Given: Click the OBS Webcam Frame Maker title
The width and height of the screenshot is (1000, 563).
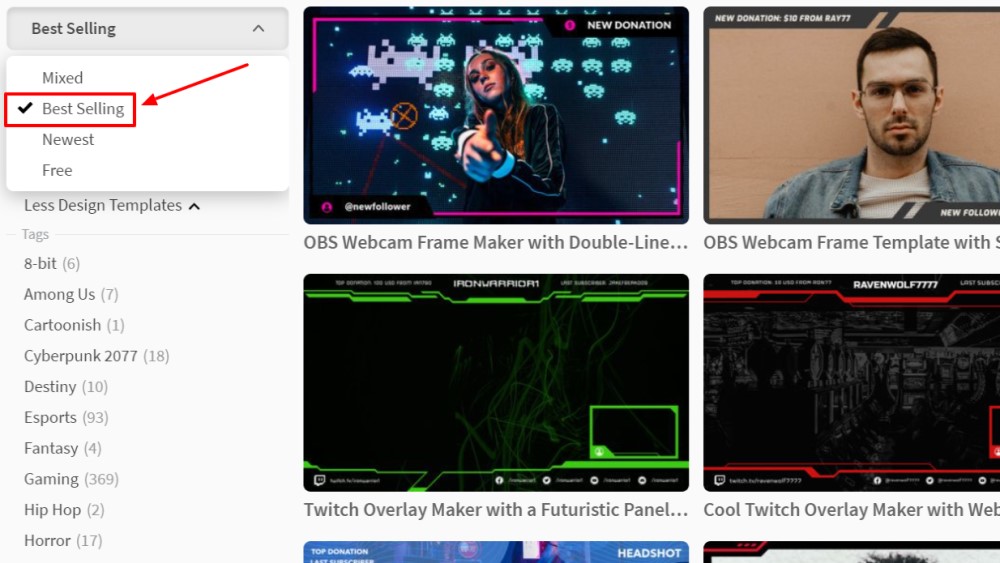Looking at the screenshot, I should 496,243.
